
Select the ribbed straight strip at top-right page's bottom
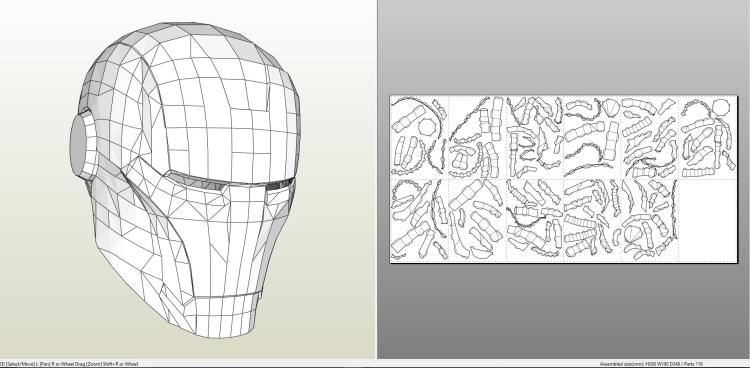698,172
